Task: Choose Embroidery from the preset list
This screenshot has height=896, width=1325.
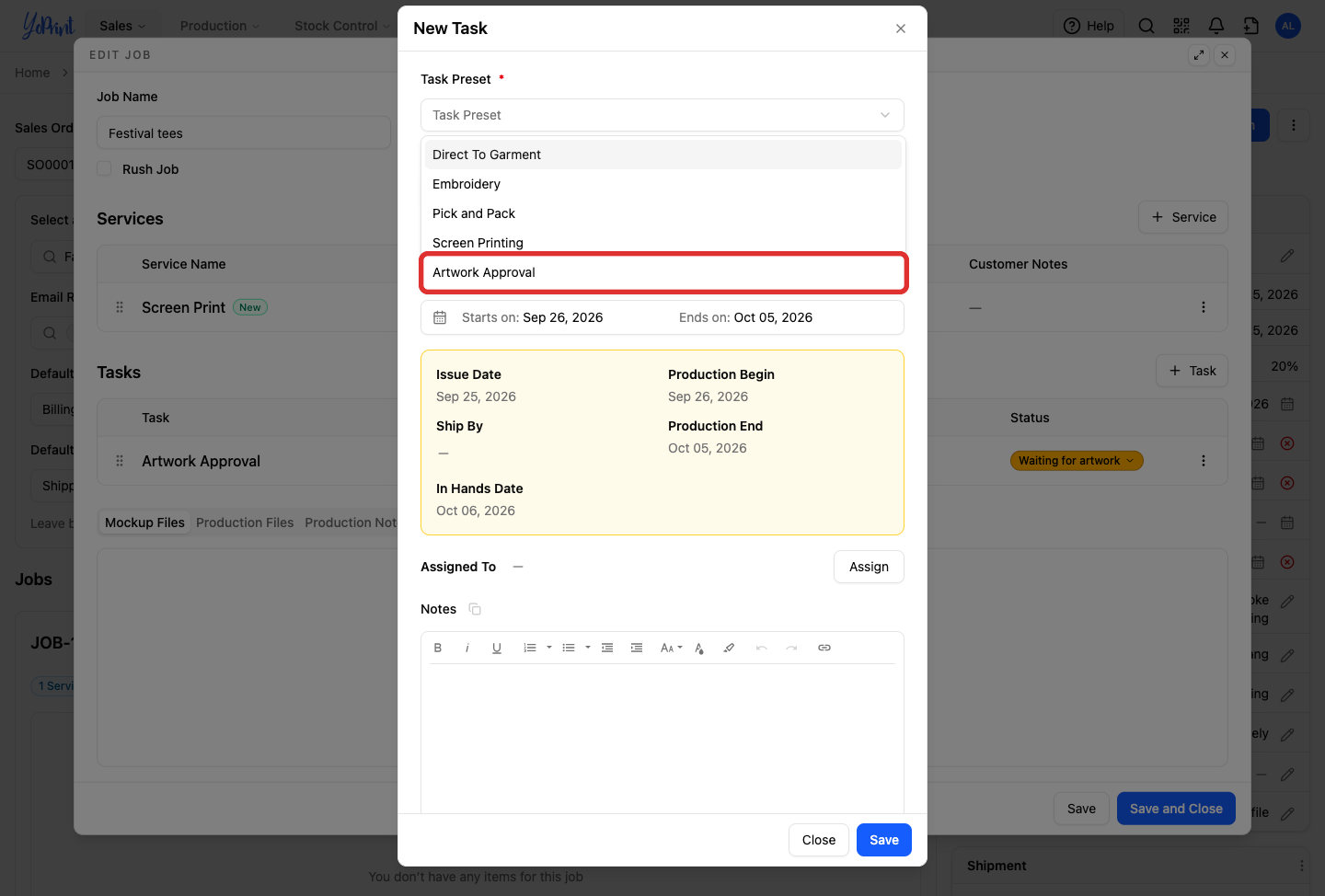Action: click(x=662, y=184)
